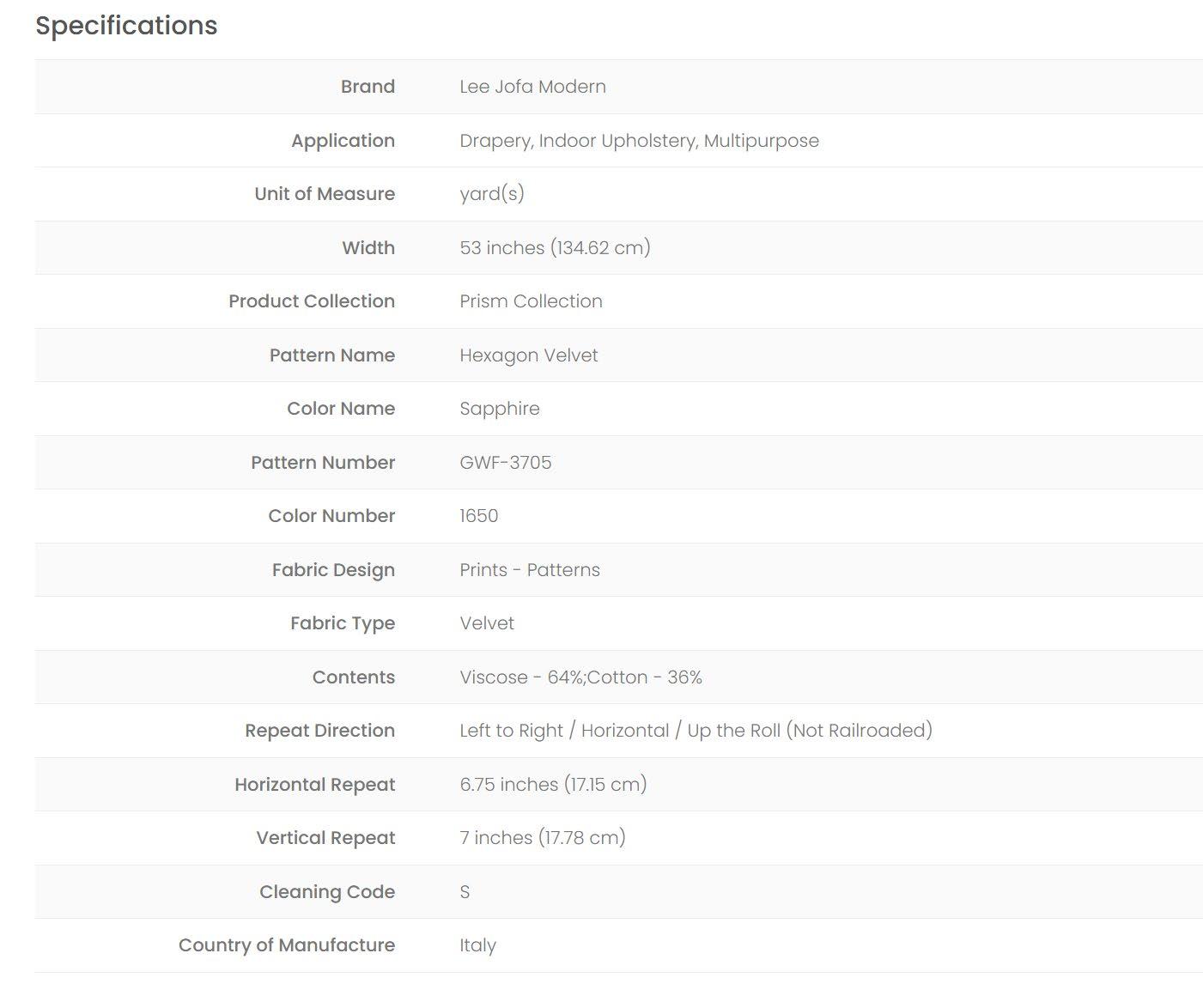Image resolution: width=1203 pixels, height=1008 pixels.
Task: Click pattern number GWF-3705
Action: click(x=505, y=463)
